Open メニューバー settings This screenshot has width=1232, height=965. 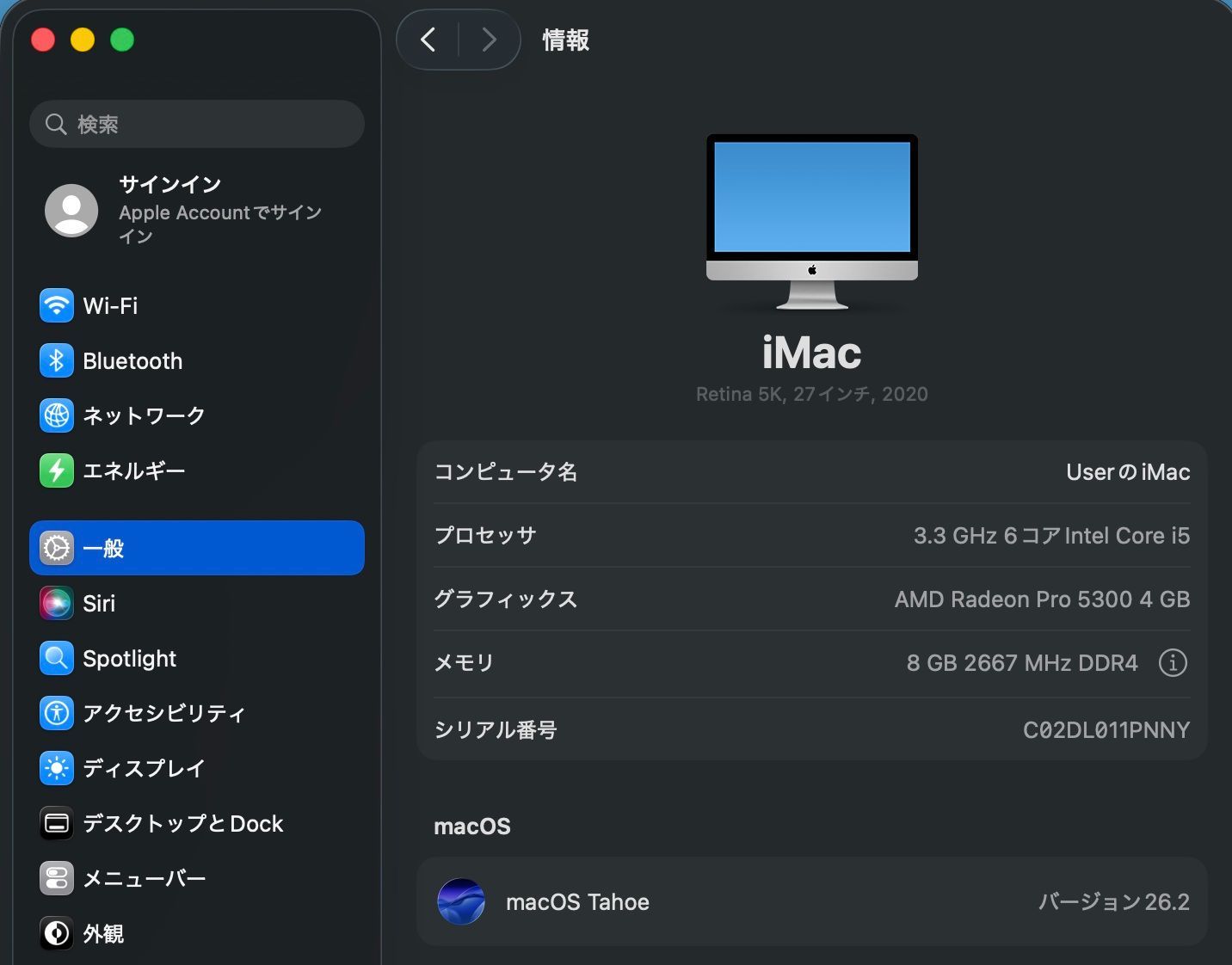[x=143, y=878]
